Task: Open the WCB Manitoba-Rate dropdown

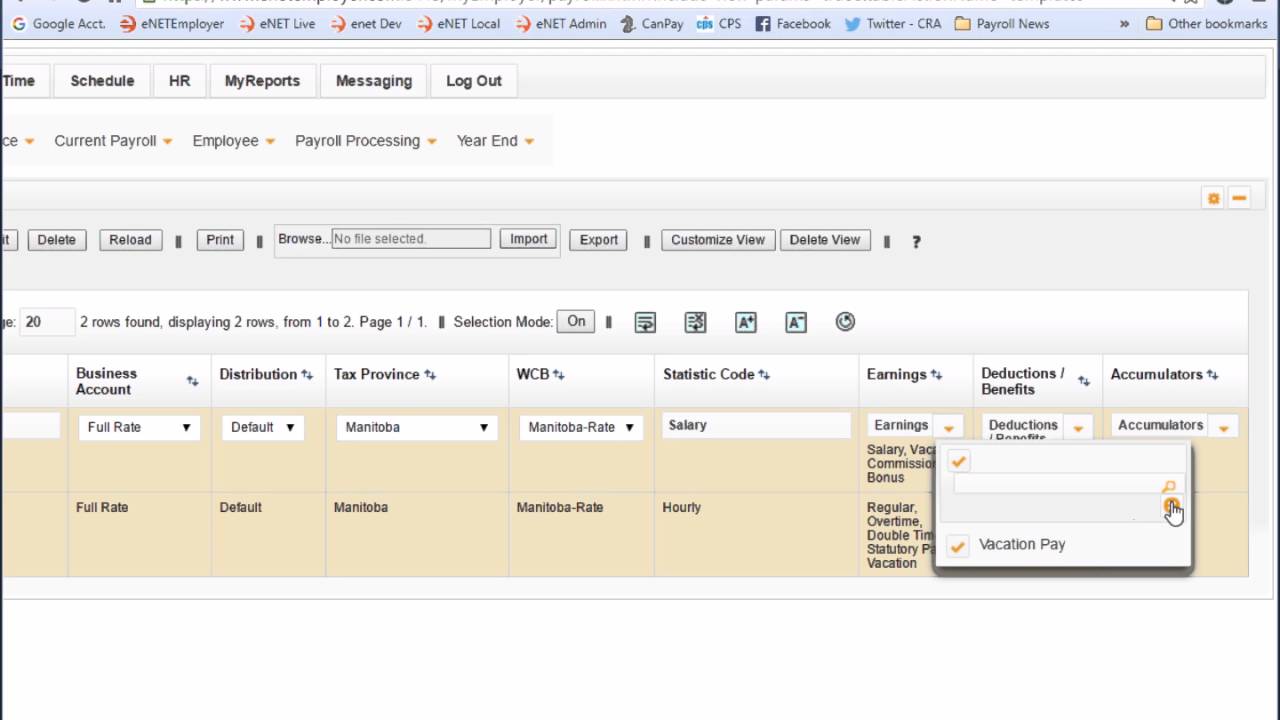Action: click(x=581, y=427)
